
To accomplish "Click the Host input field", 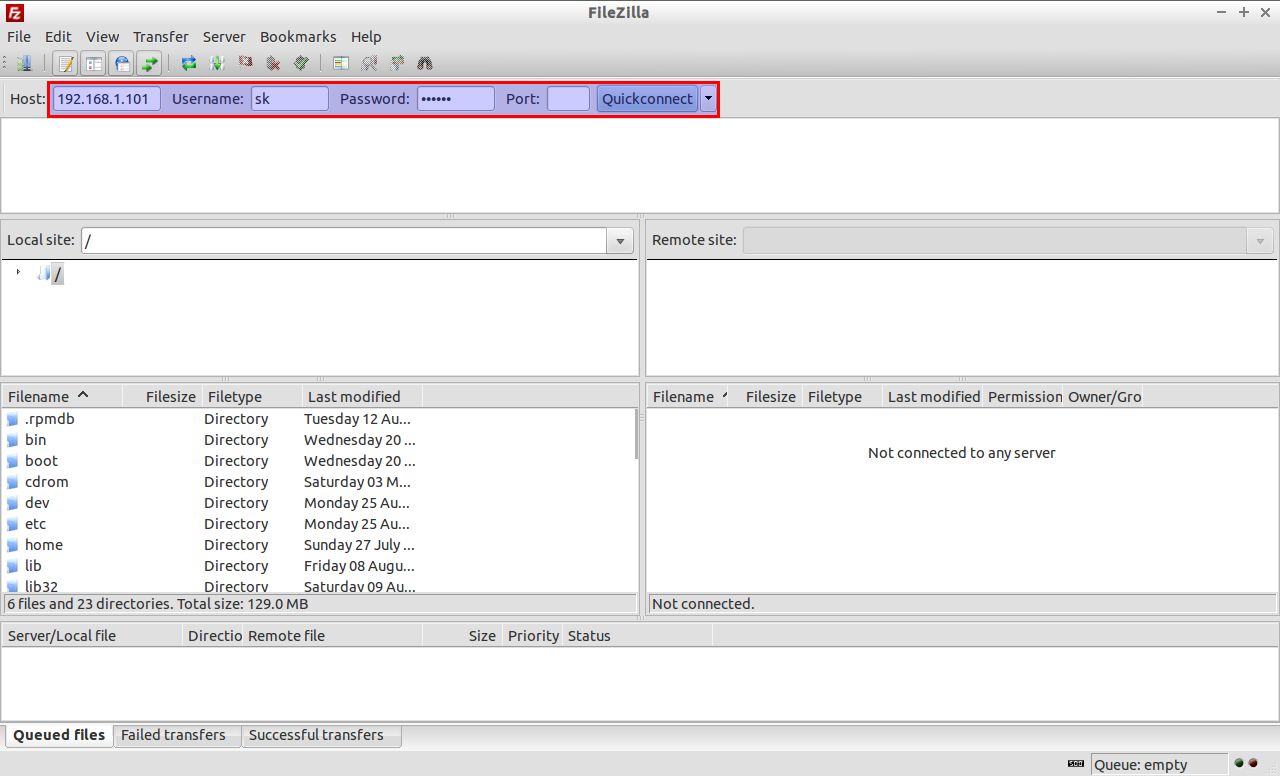I will [106, 99].
